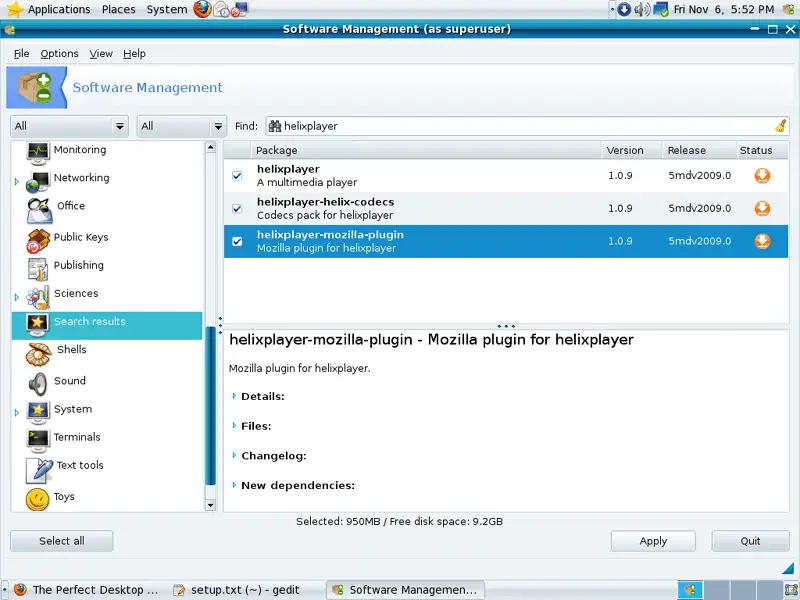Click the Apply button

[653, 541]
